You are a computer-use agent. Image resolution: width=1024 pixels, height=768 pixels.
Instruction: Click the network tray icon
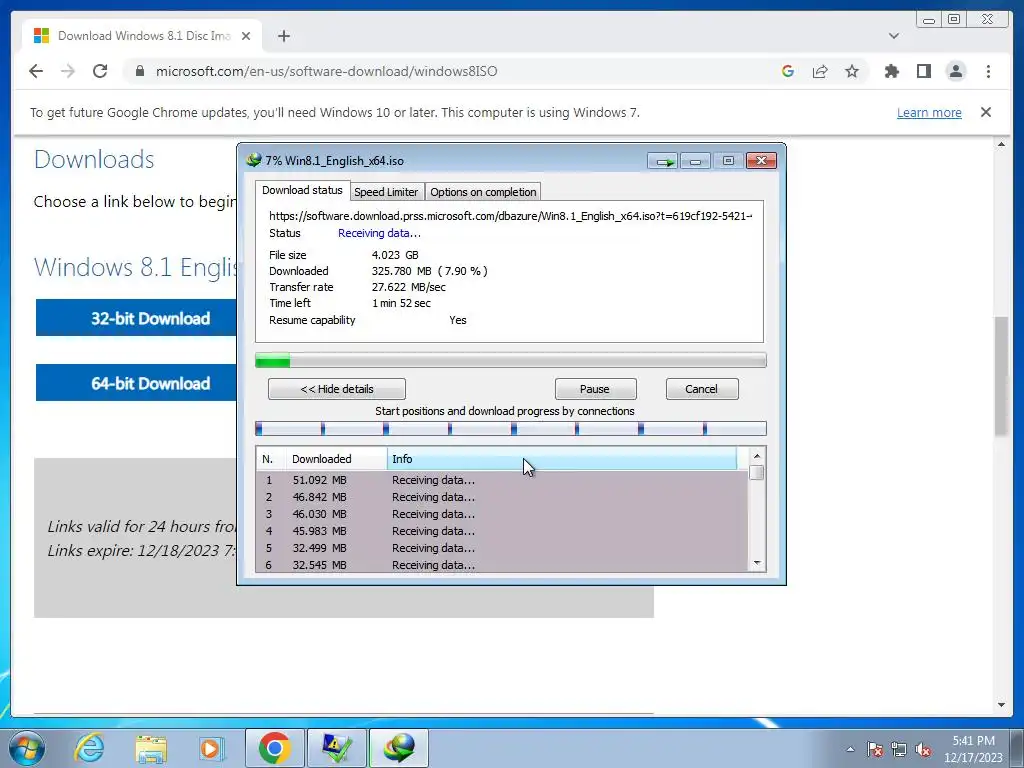pos(899,749)
